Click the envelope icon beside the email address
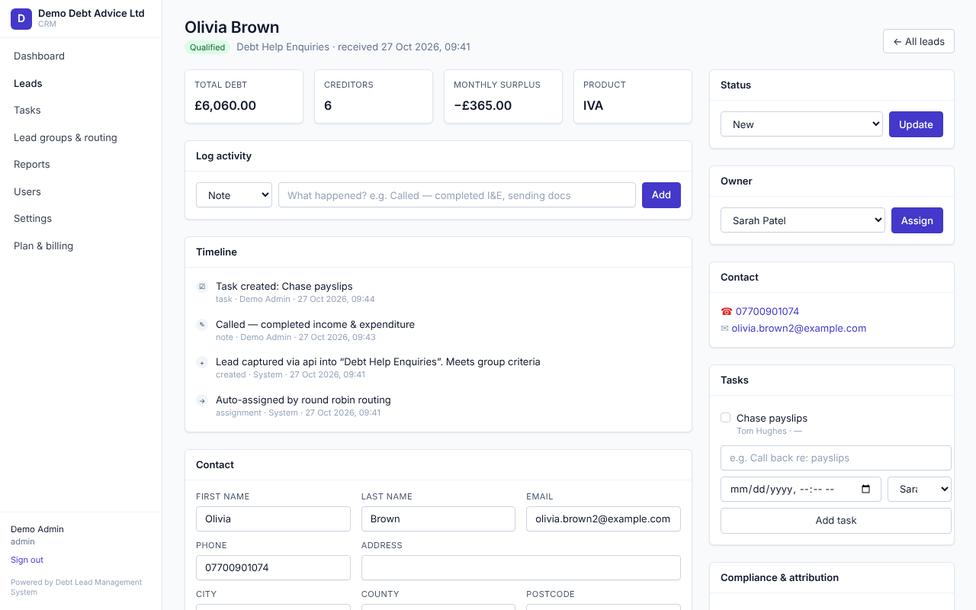The width and height of the screenshot is (976, 610). point(725,328)
